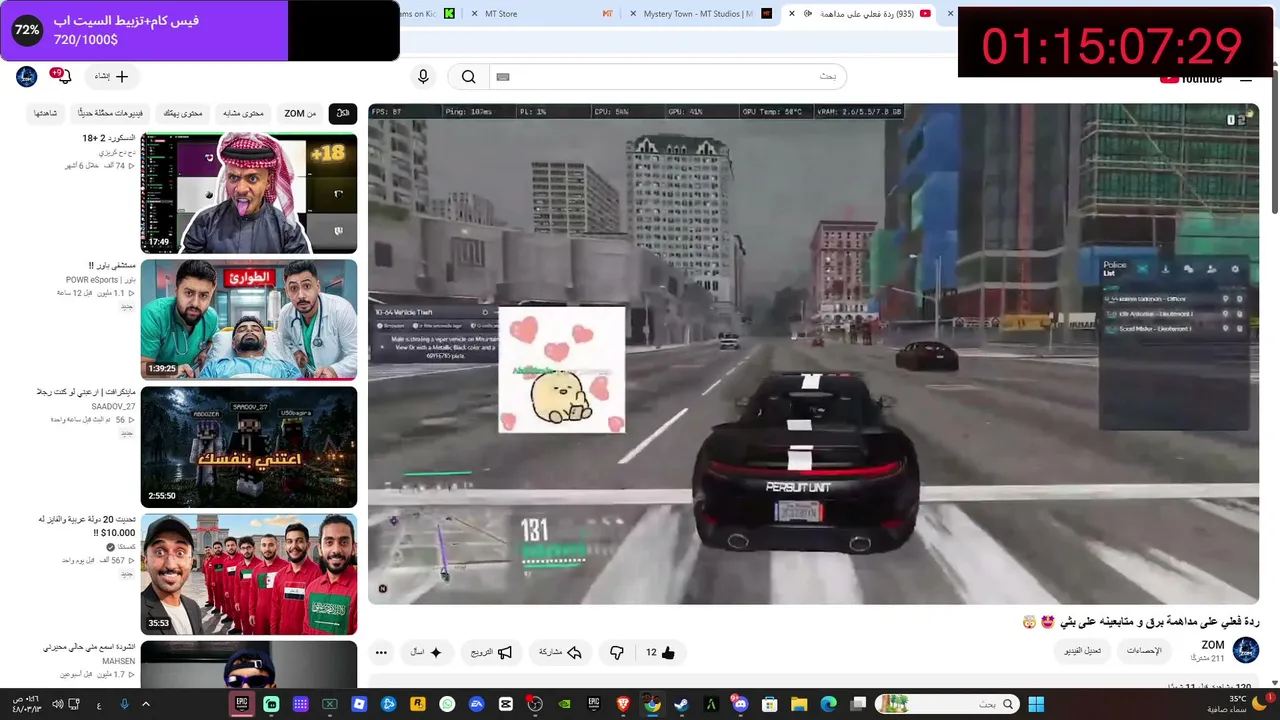
Task: Open Microsoft Edge from the taskbar
Action: [x=828, y=704]
